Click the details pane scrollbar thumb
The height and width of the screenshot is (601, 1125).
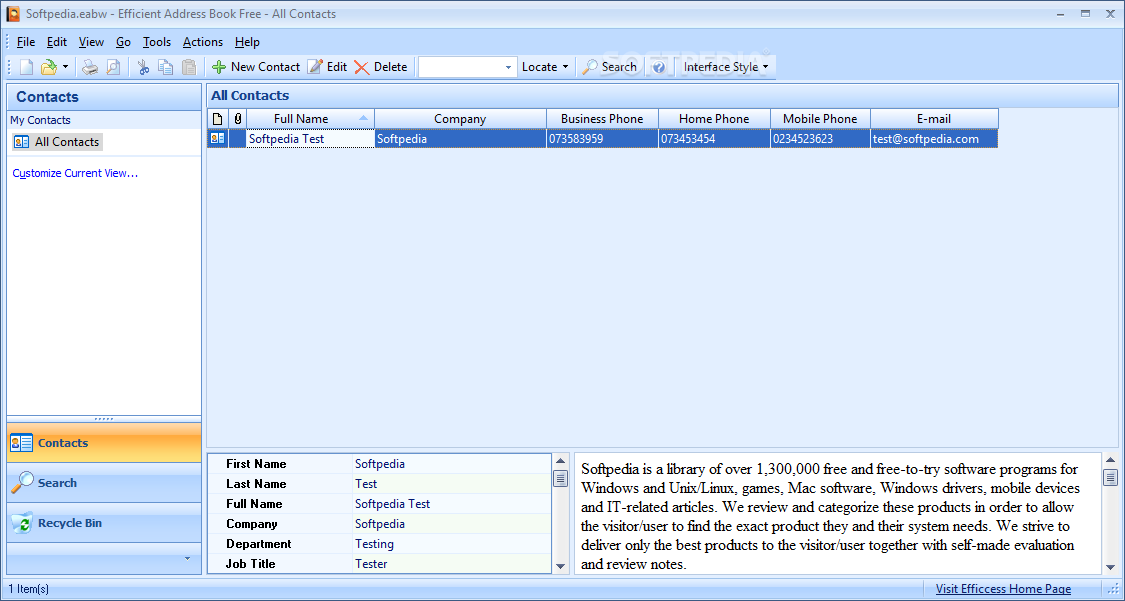point(560,479)
